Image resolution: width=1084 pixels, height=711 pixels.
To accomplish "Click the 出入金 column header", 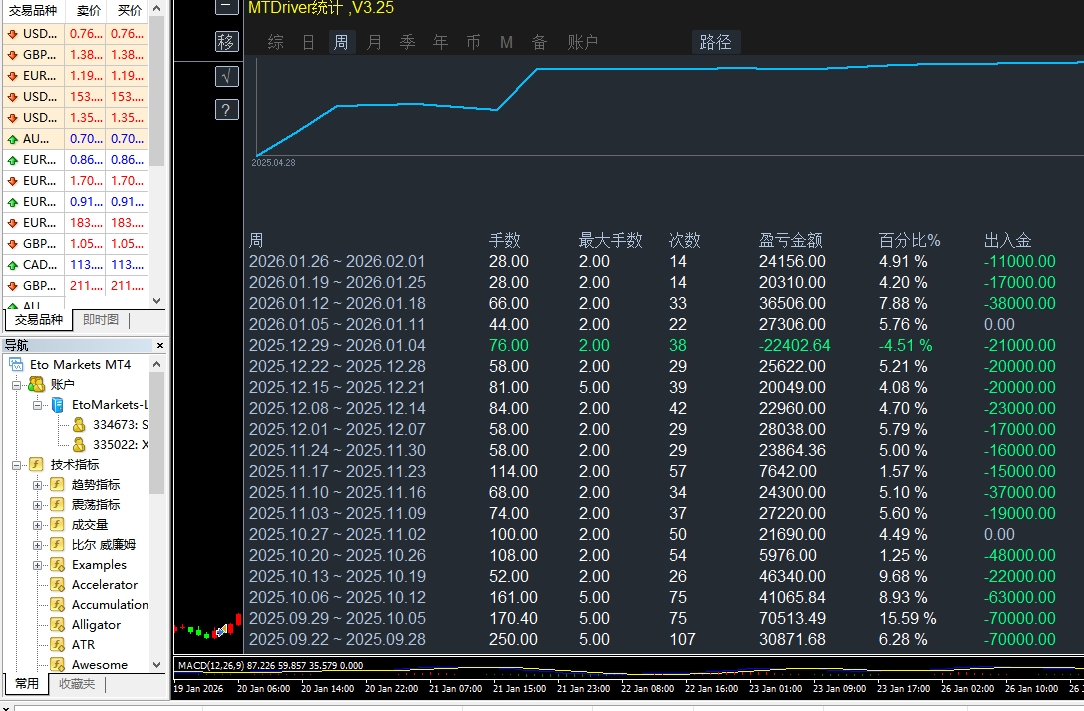I will click(x=1007, y=240).
